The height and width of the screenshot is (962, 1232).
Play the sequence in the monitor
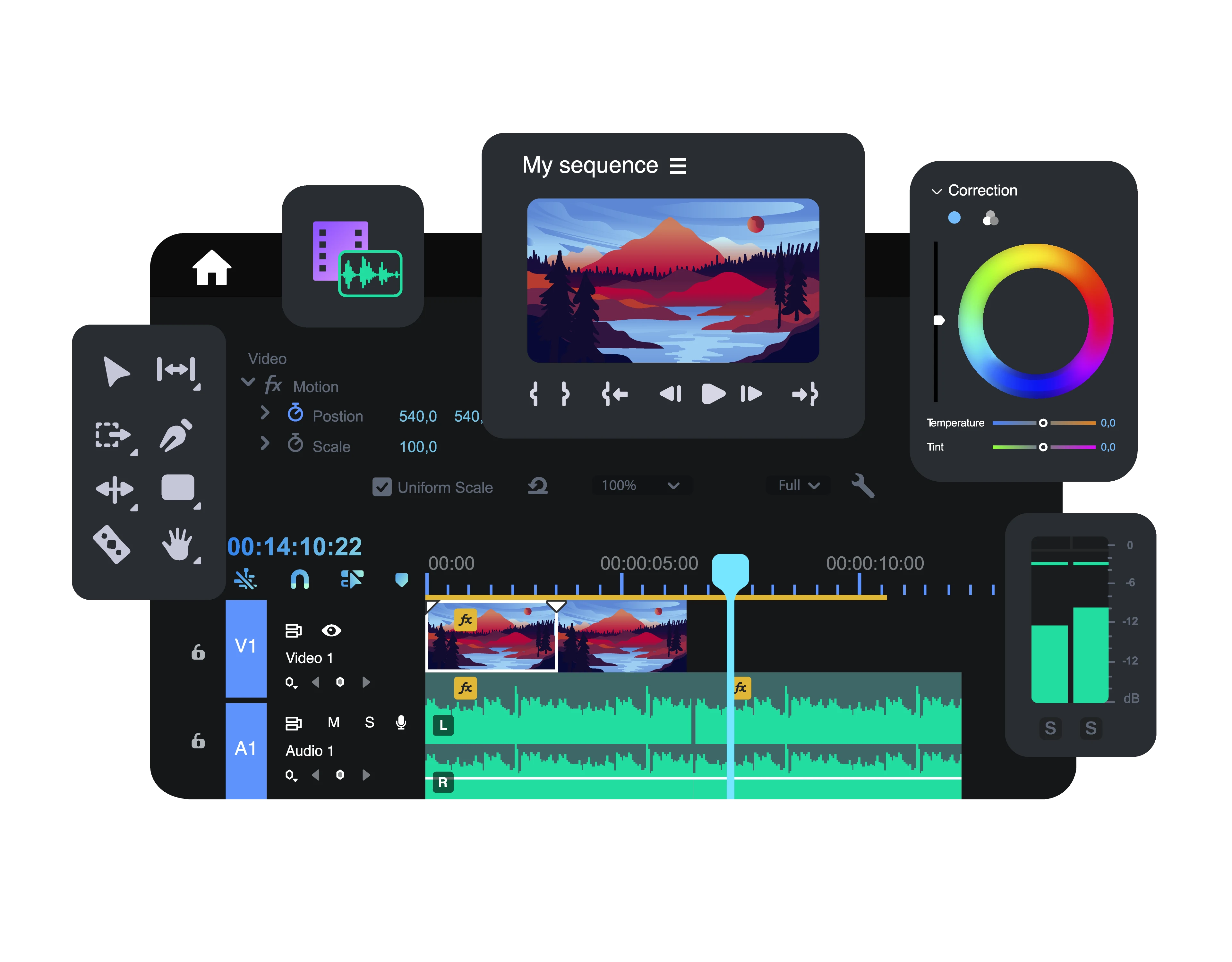713,393
